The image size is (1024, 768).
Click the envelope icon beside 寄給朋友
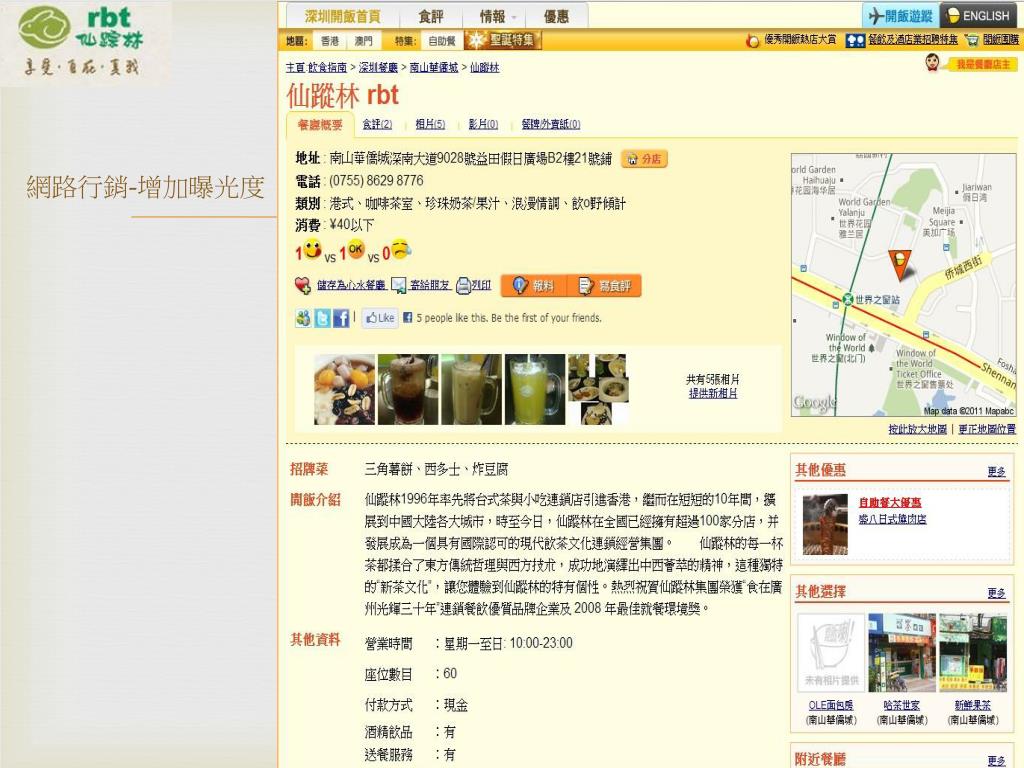(x=398, y=285)
